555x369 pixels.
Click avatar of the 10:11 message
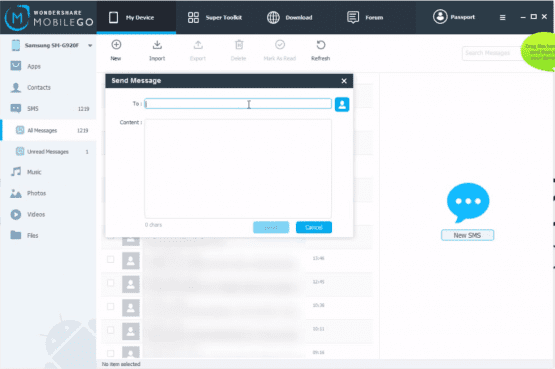coord(131,331)
